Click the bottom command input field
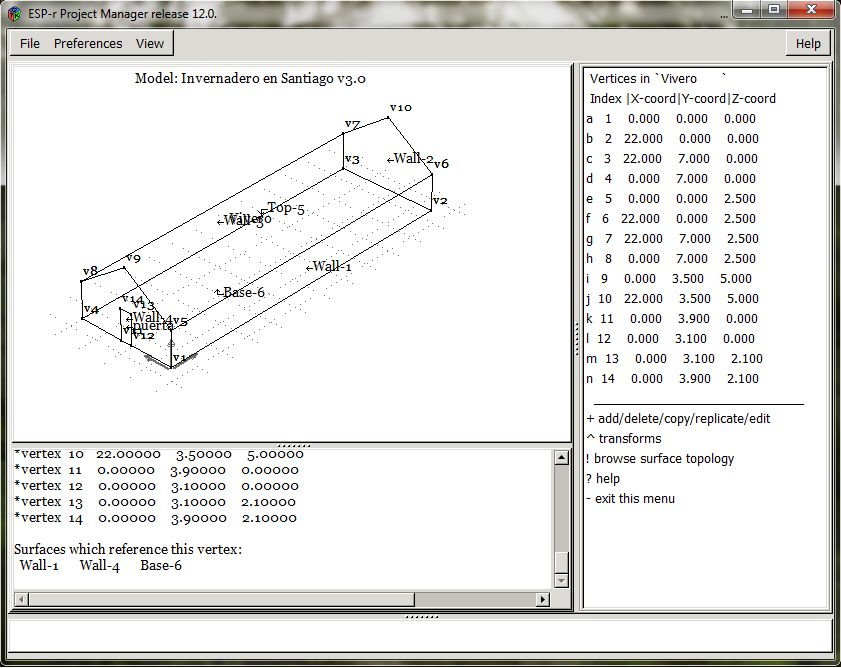This screenshot has width=841, height=668. 420,636
